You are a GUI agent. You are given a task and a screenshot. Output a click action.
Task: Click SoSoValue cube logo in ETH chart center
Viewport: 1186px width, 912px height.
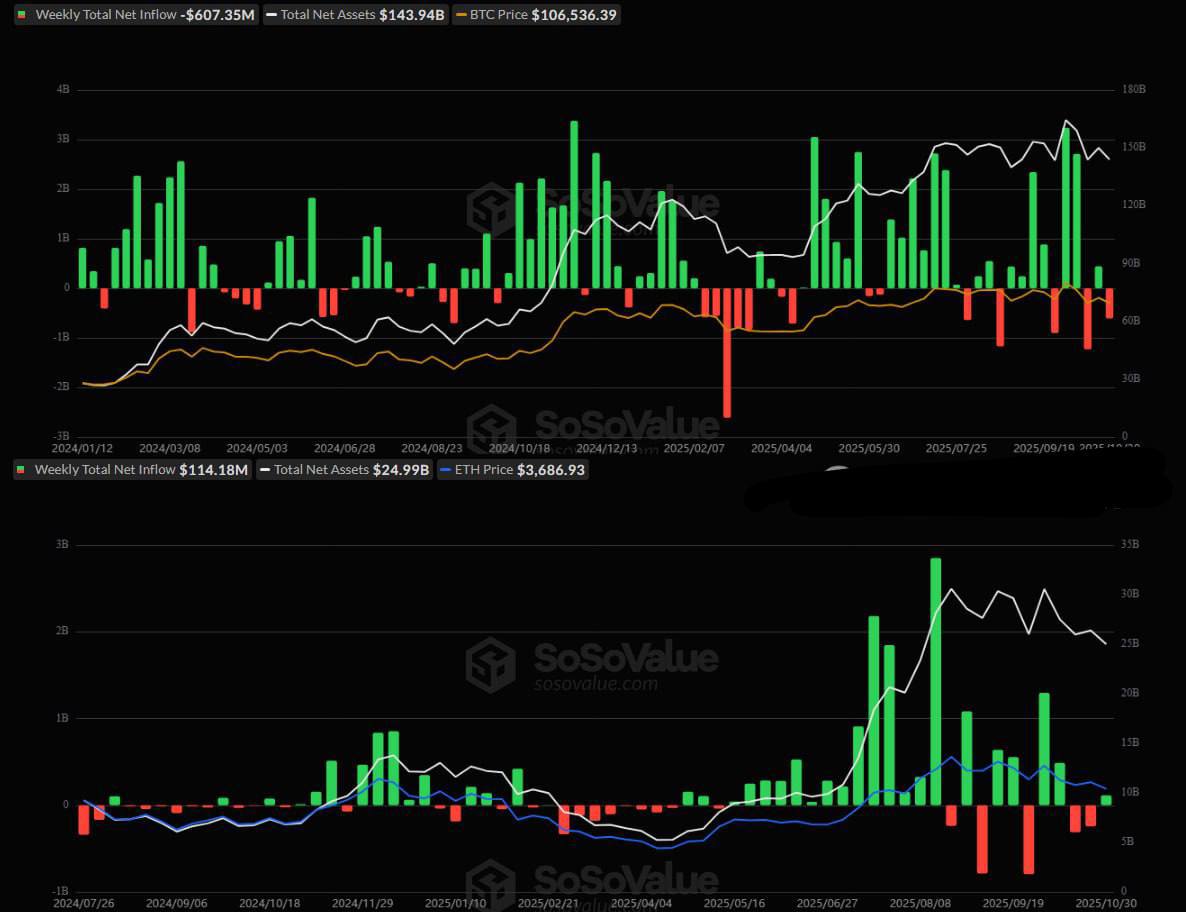click(x=491, y=664)
